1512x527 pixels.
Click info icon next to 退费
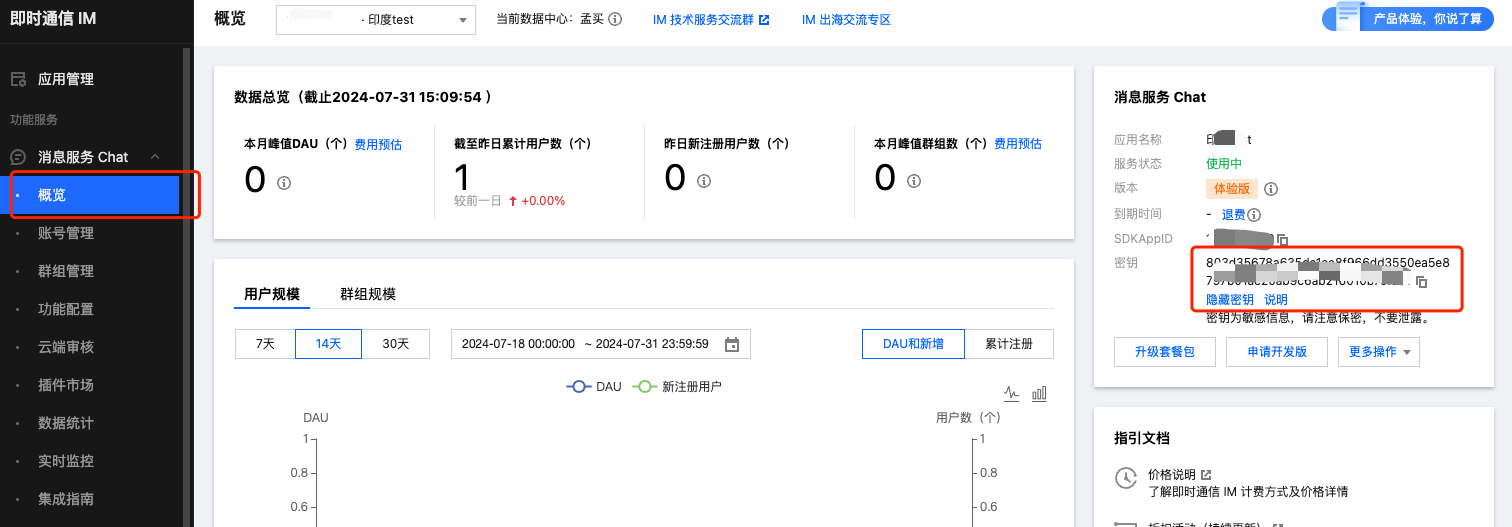pyautogui.click(x=1254, y=215)
